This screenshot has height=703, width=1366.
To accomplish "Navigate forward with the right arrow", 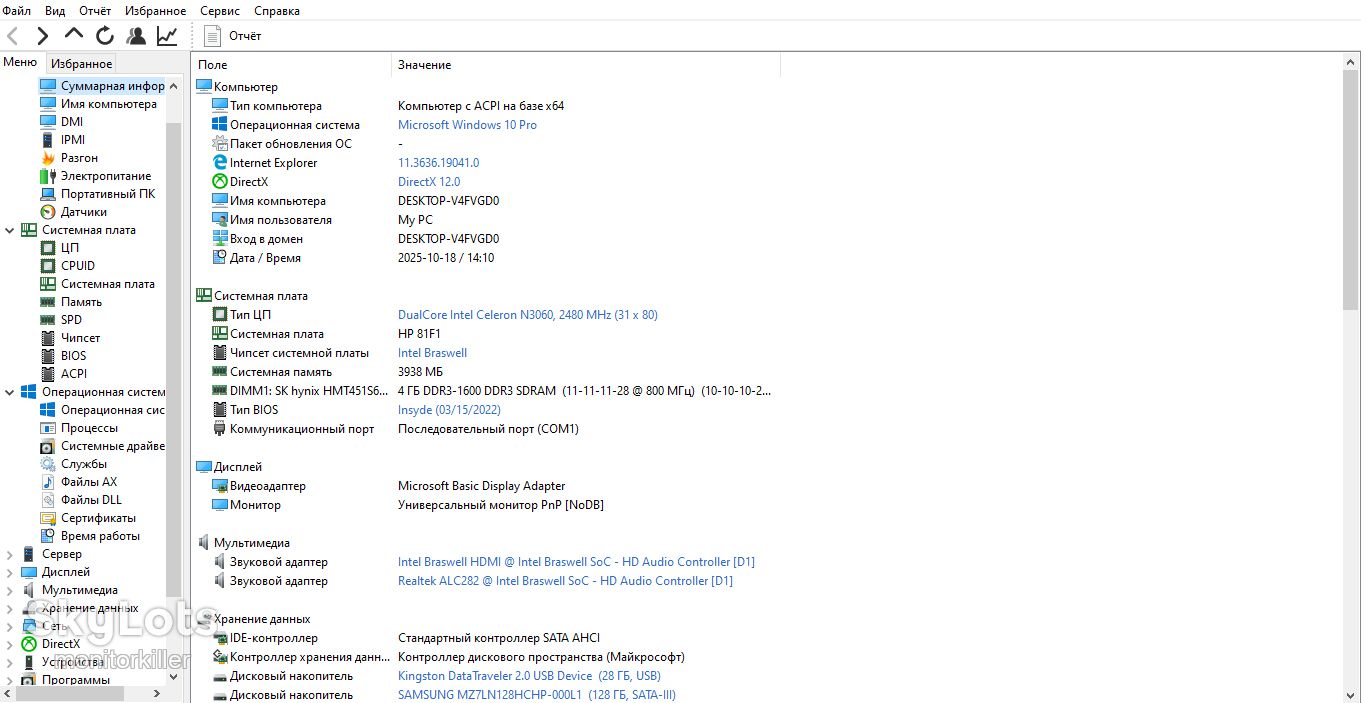I will point(42,36).
